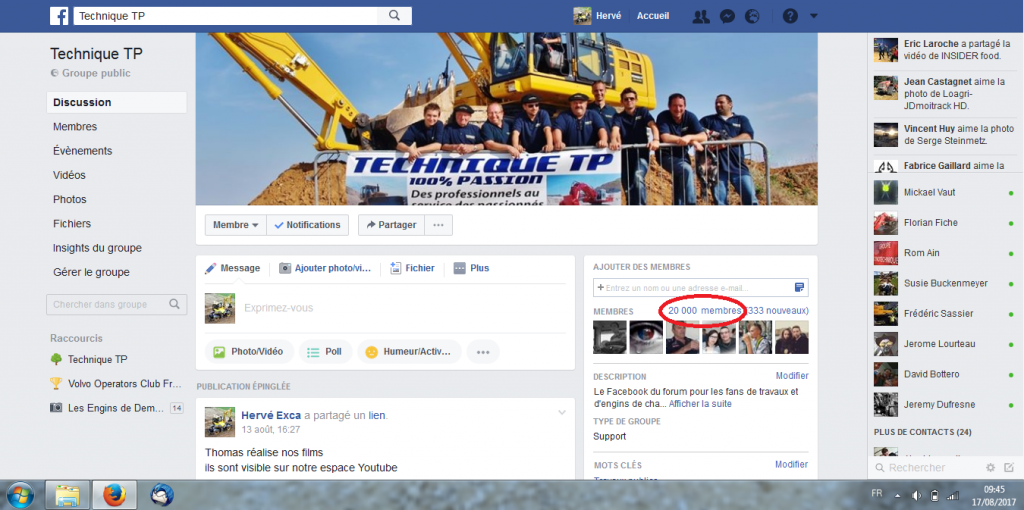Screen dimensions: 1024x510
Task: Click the shared lien link in post
Action: pyautogui.click(x=377, y=415)
